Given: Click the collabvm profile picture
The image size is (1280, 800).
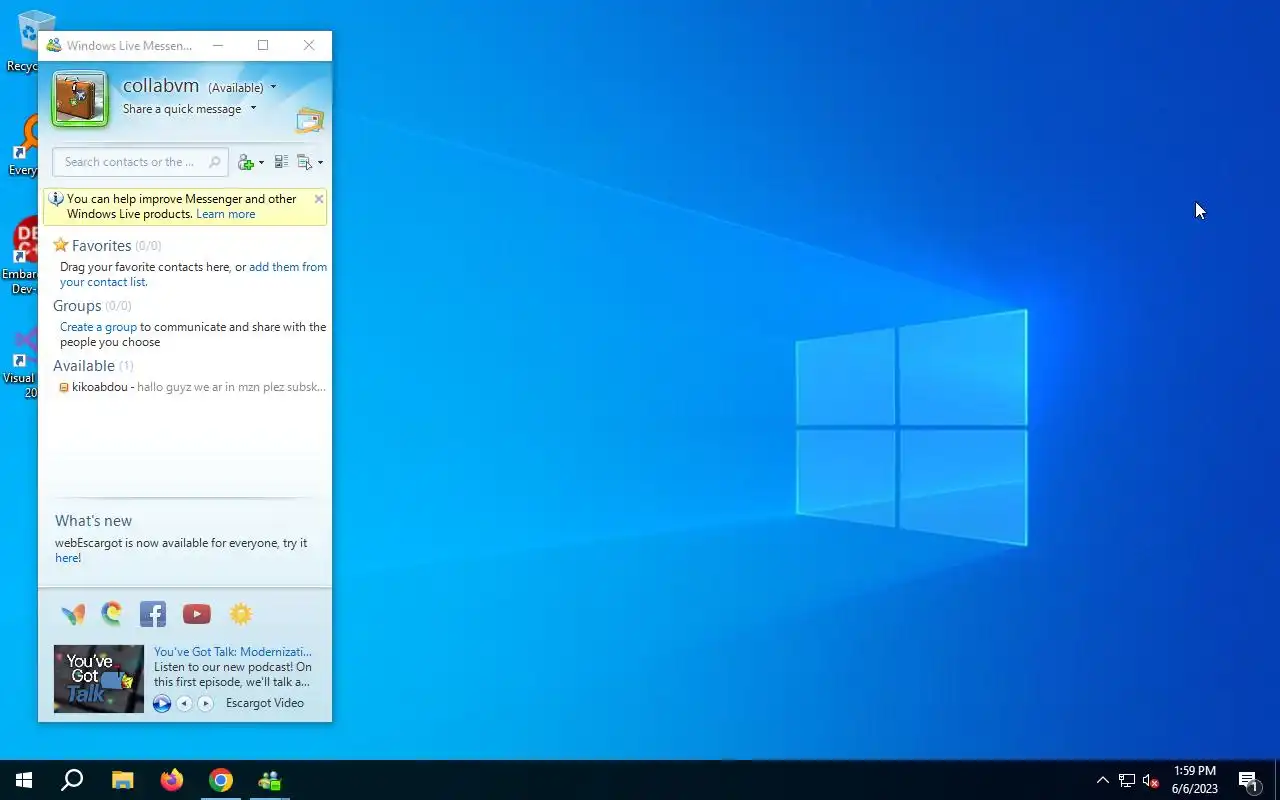Looking at the screenshot, I should pos(80,98).
